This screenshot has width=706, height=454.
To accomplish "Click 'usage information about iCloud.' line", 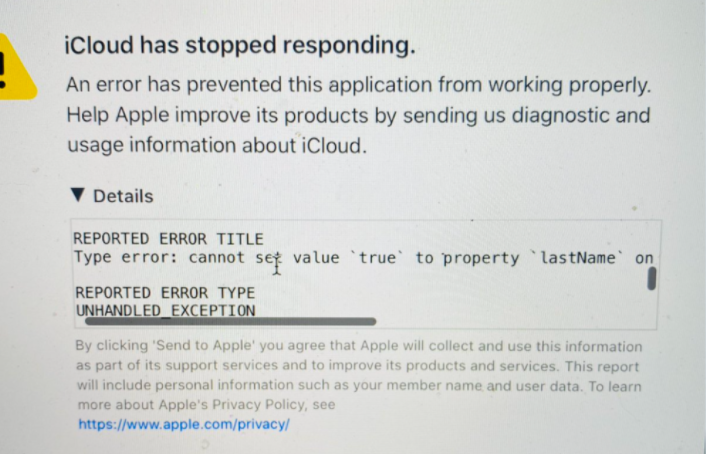I will (x=217, y=145).
